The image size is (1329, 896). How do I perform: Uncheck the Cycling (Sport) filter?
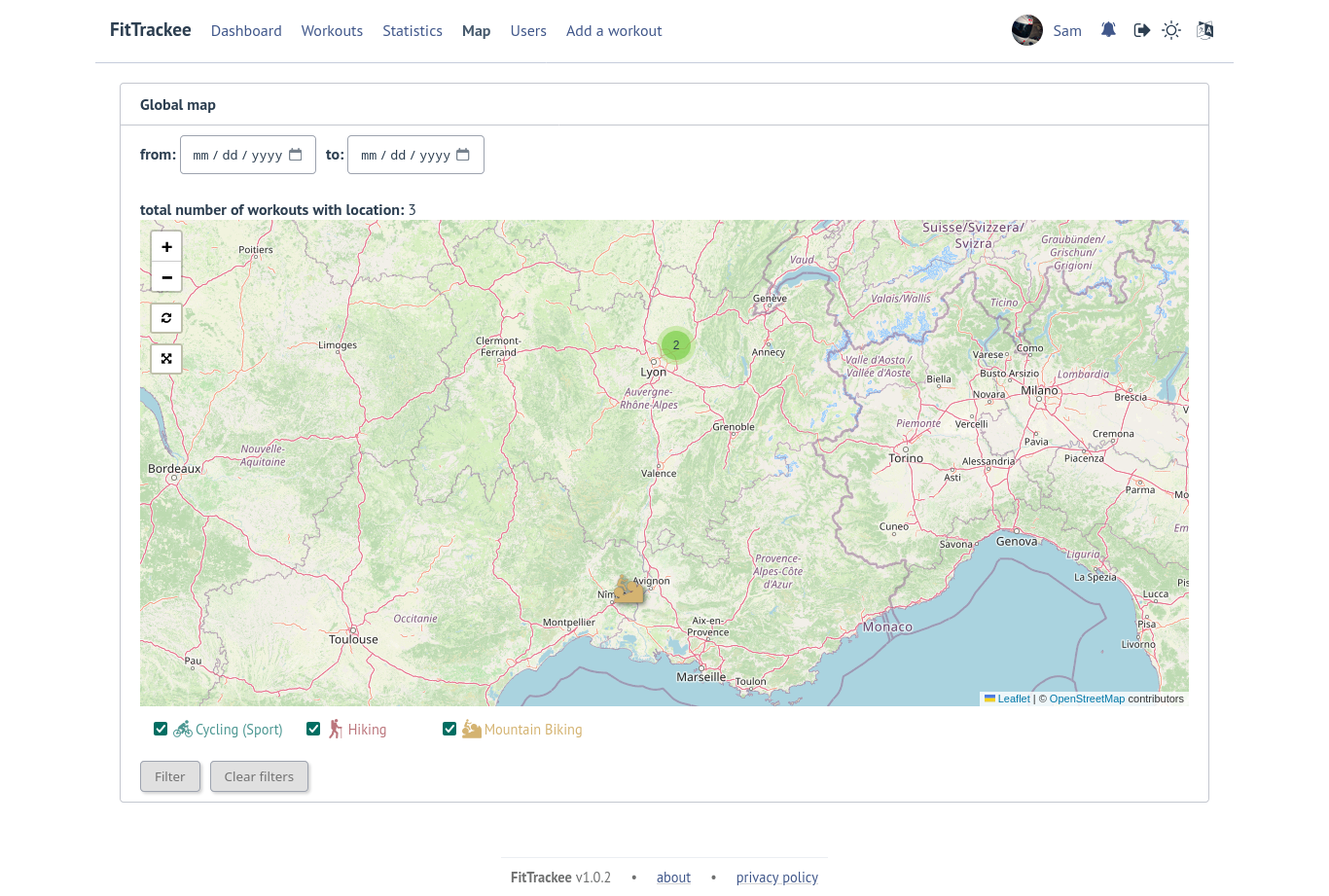(161, 728)
